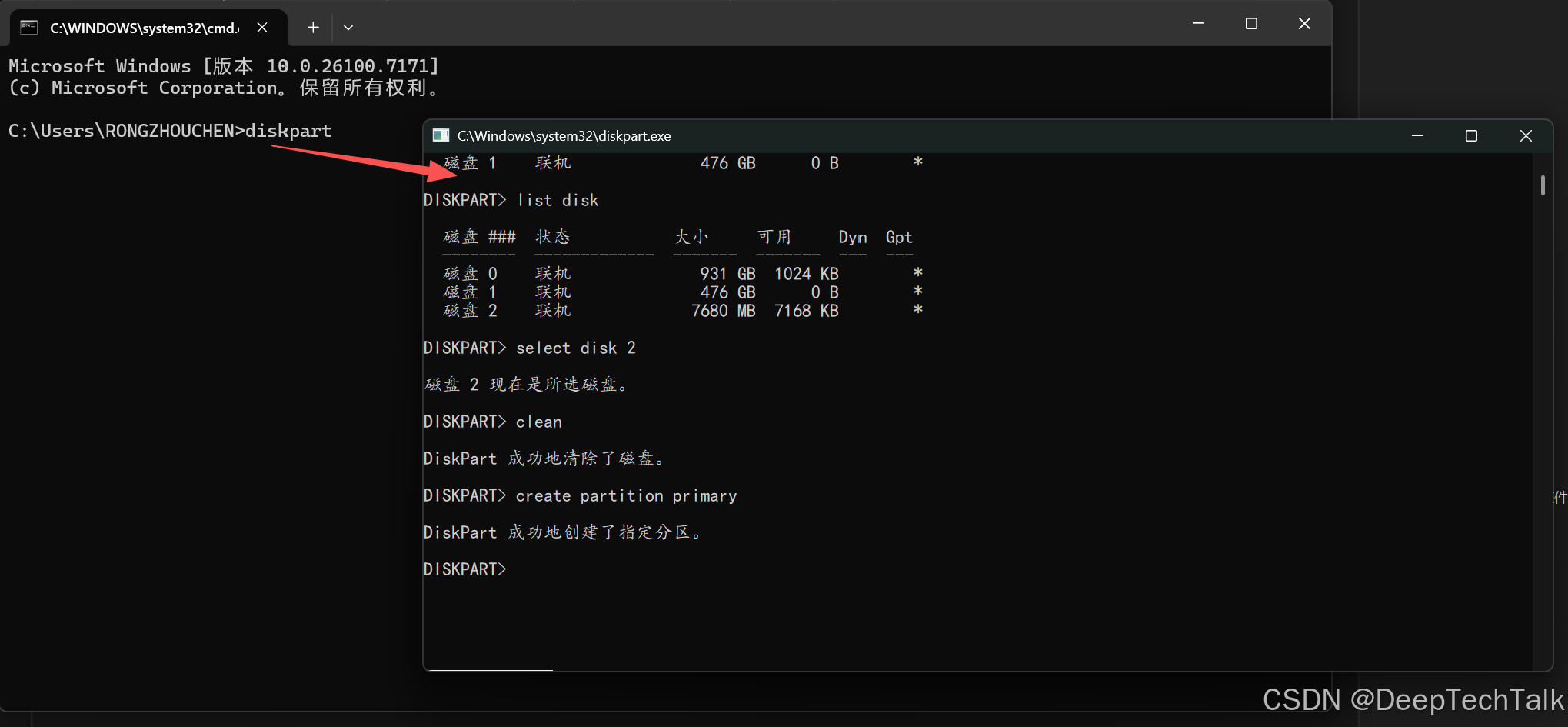Click the Microsoft Corporation copyright line

pos(224,88)
